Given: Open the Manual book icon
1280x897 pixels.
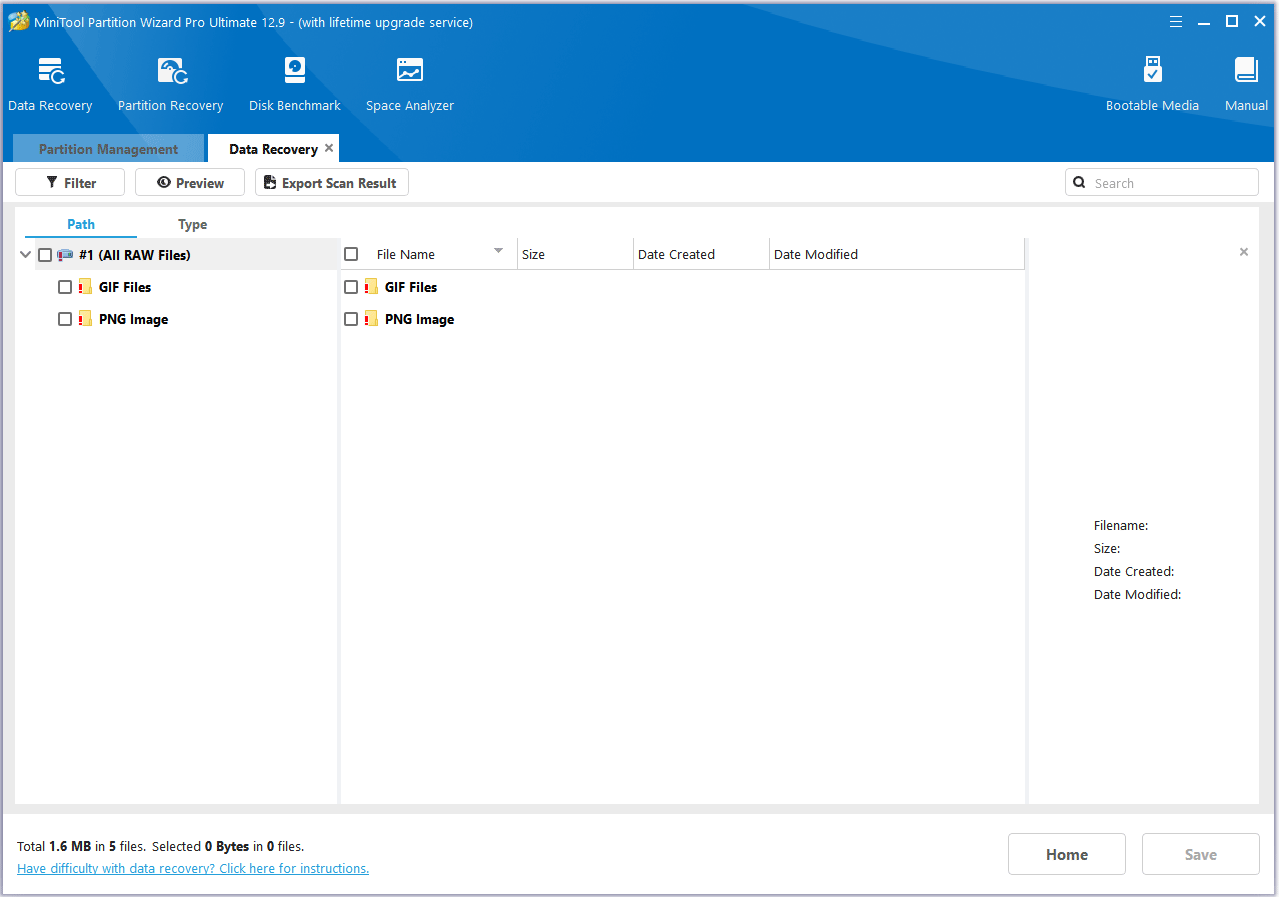Looking at the screenshot, I should click(1246, 70).
